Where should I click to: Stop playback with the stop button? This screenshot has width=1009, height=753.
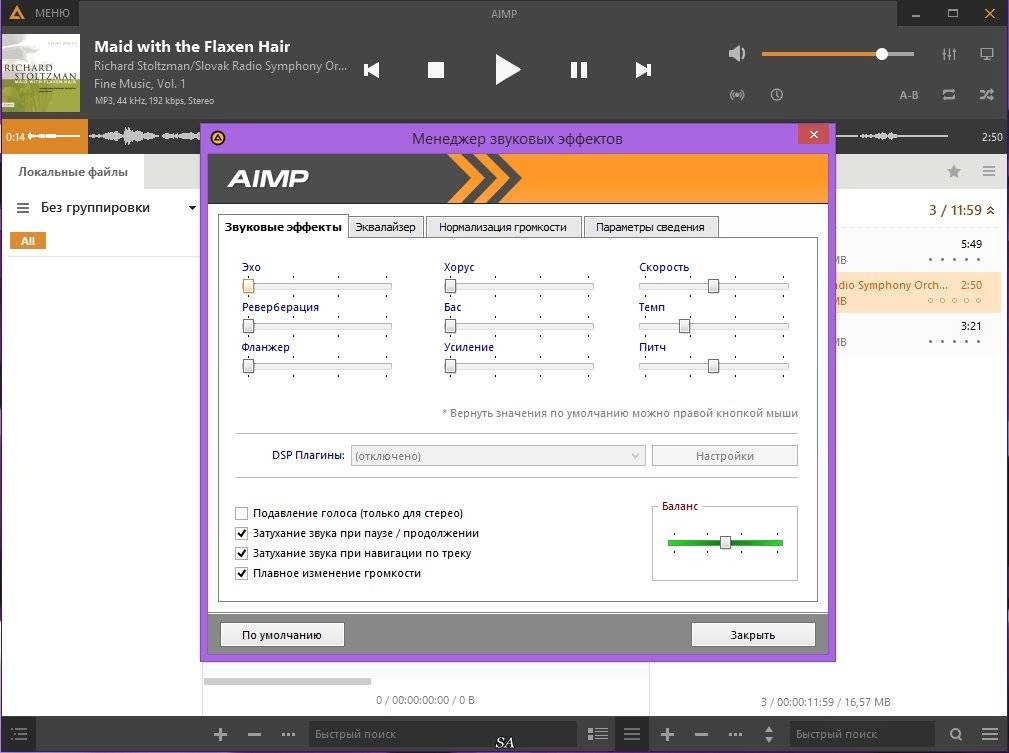436,70
